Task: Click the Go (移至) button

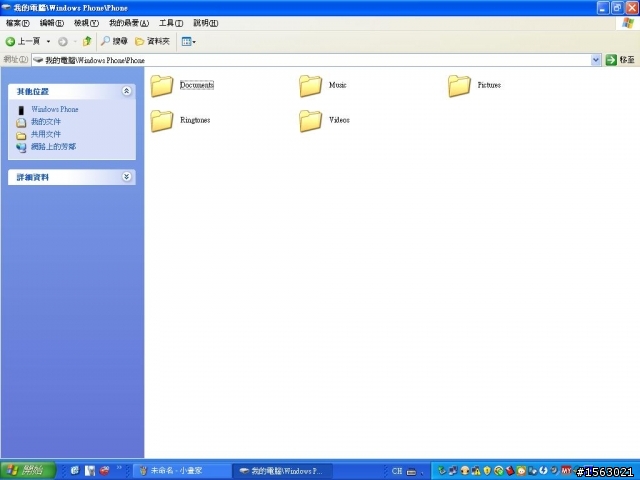Action: point(620,60)
